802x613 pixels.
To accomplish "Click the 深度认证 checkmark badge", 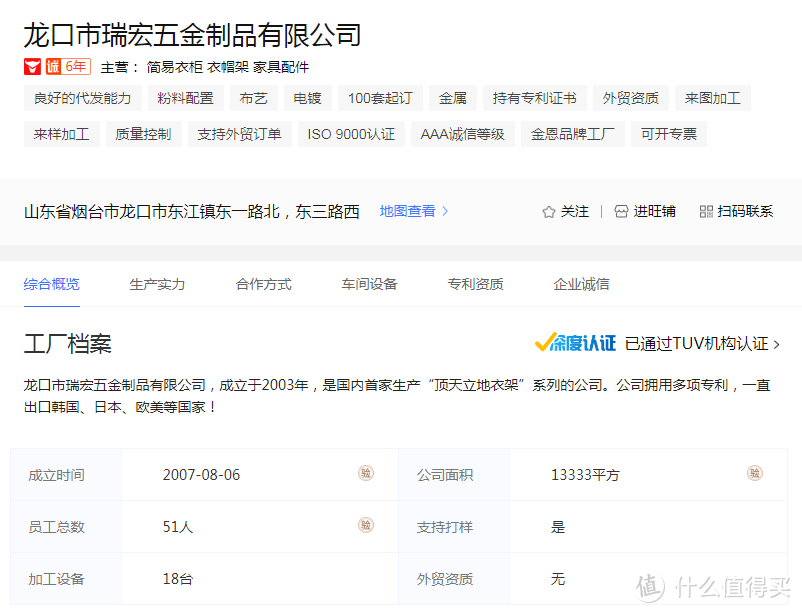I will (575, 343).
